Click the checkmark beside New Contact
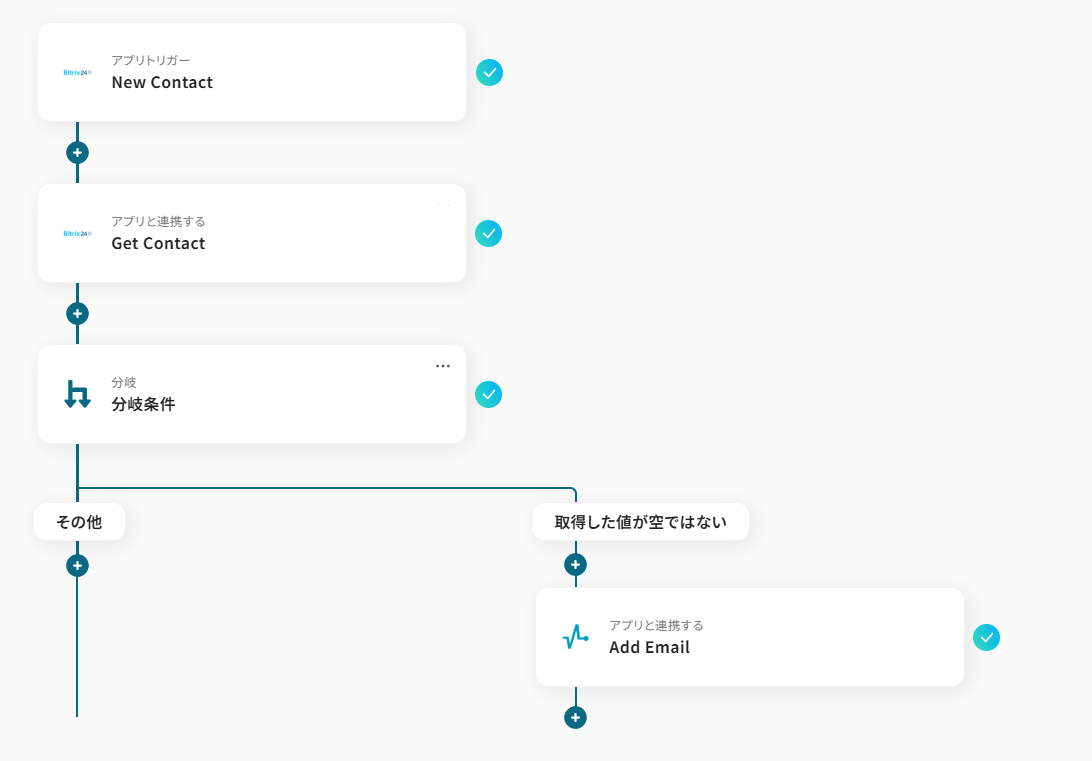The width and height of the screenshot is (1092, 761). pyautogui.click(x=490, y=72)
